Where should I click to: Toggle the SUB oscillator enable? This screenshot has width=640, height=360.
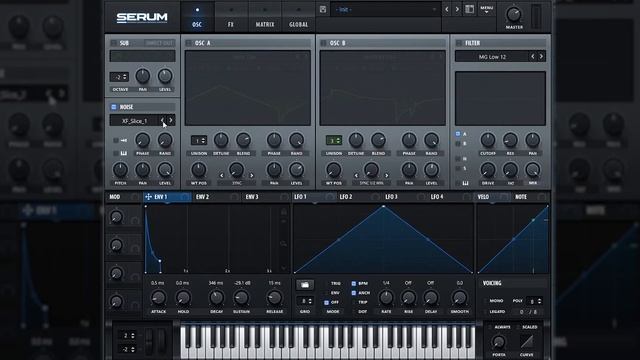click(x=114, y=43)
